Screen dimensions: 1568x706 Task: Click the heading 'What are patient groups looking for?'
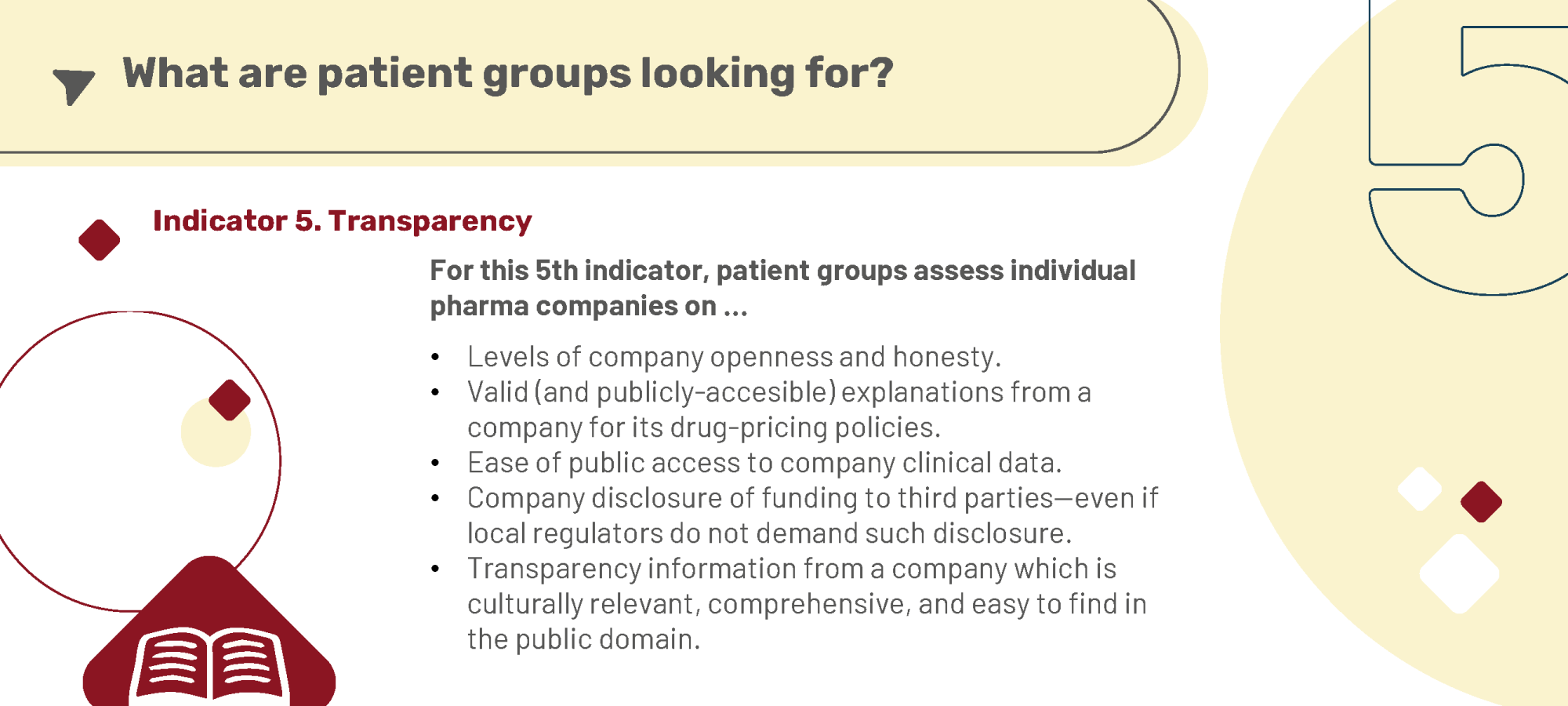click(508, 74)
